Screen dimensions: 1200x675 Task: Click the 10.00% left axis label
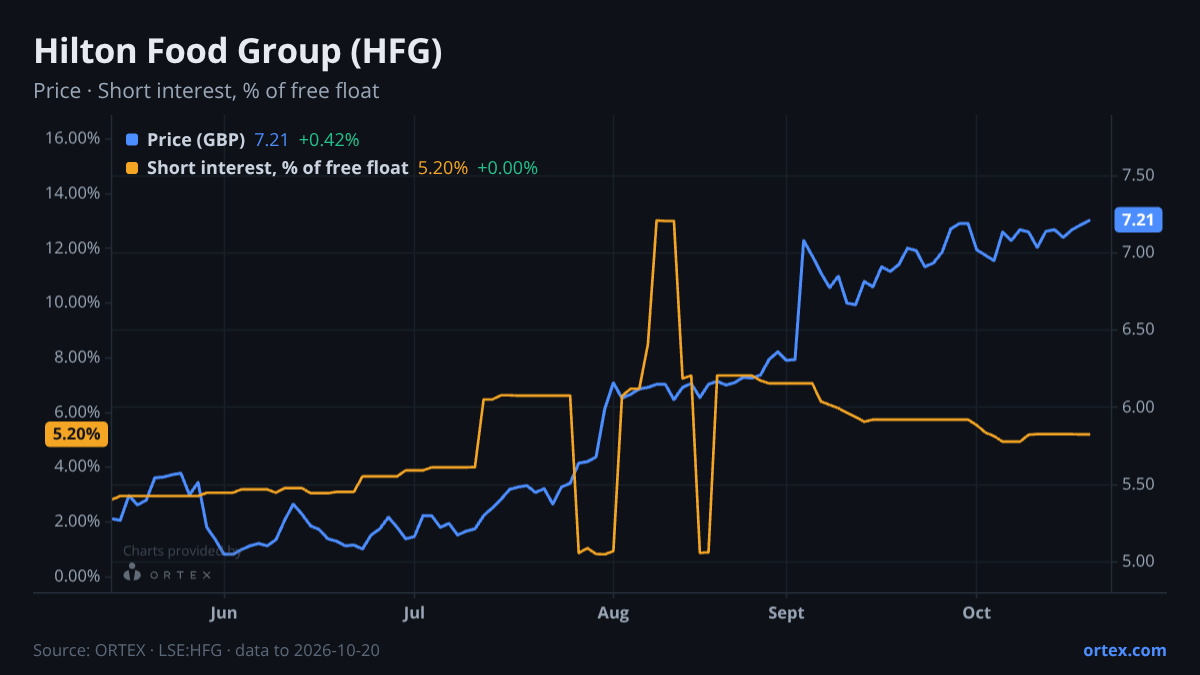(72, 302)
